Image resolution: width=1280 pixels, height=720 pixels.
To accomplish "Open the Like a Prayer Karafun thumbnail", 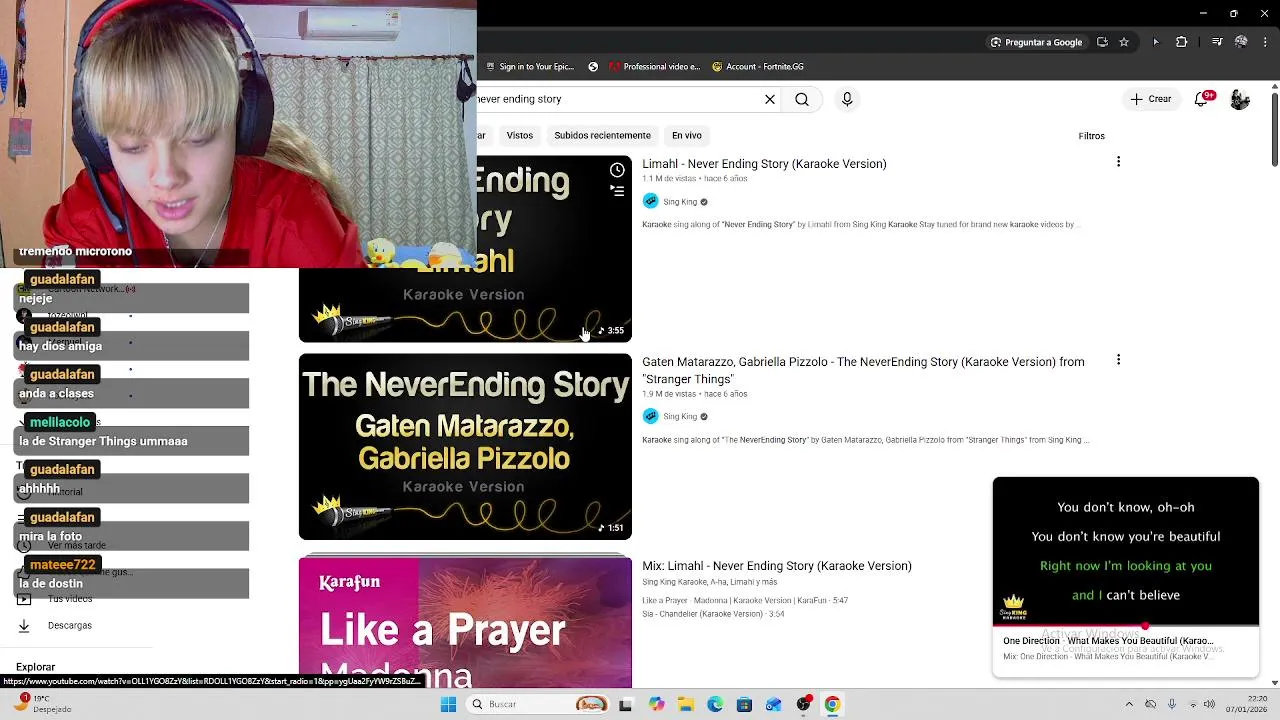I will click(x=465, y=622).
